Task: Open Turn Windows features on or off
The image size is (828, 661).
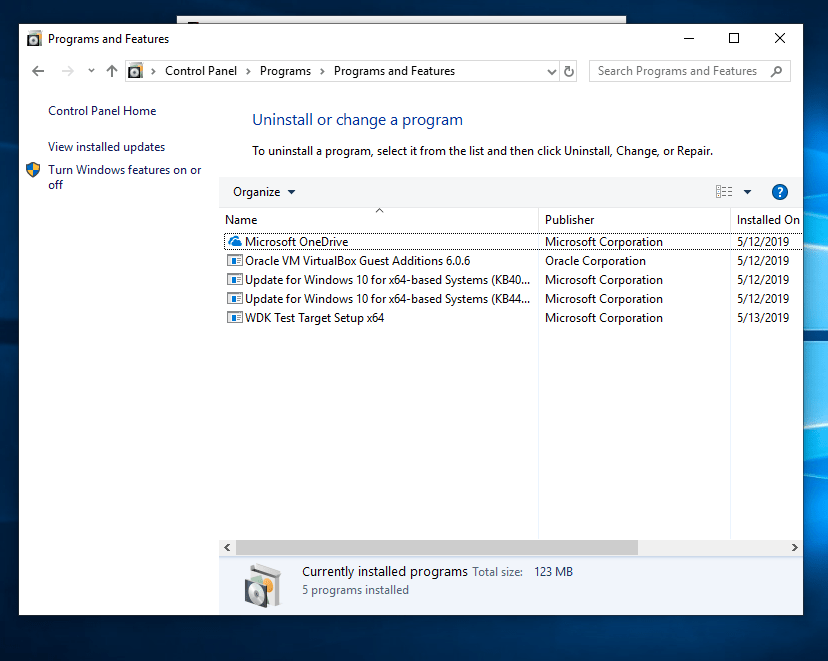Action: (x=125, y=177)
